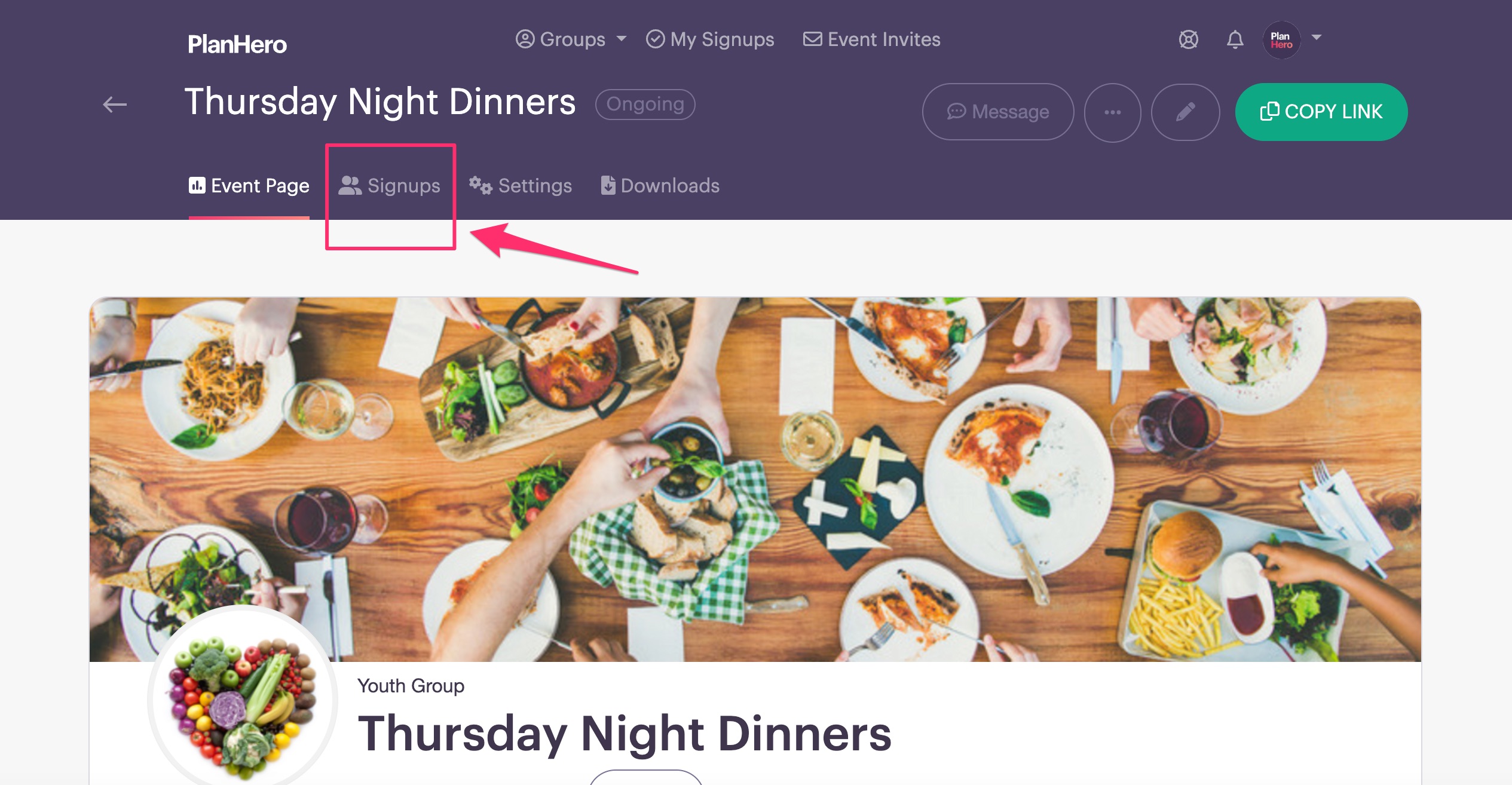Viewport: 1512px width, 785px height.
Task: Select the Event Page tab
Action: (x=249, y=186)
